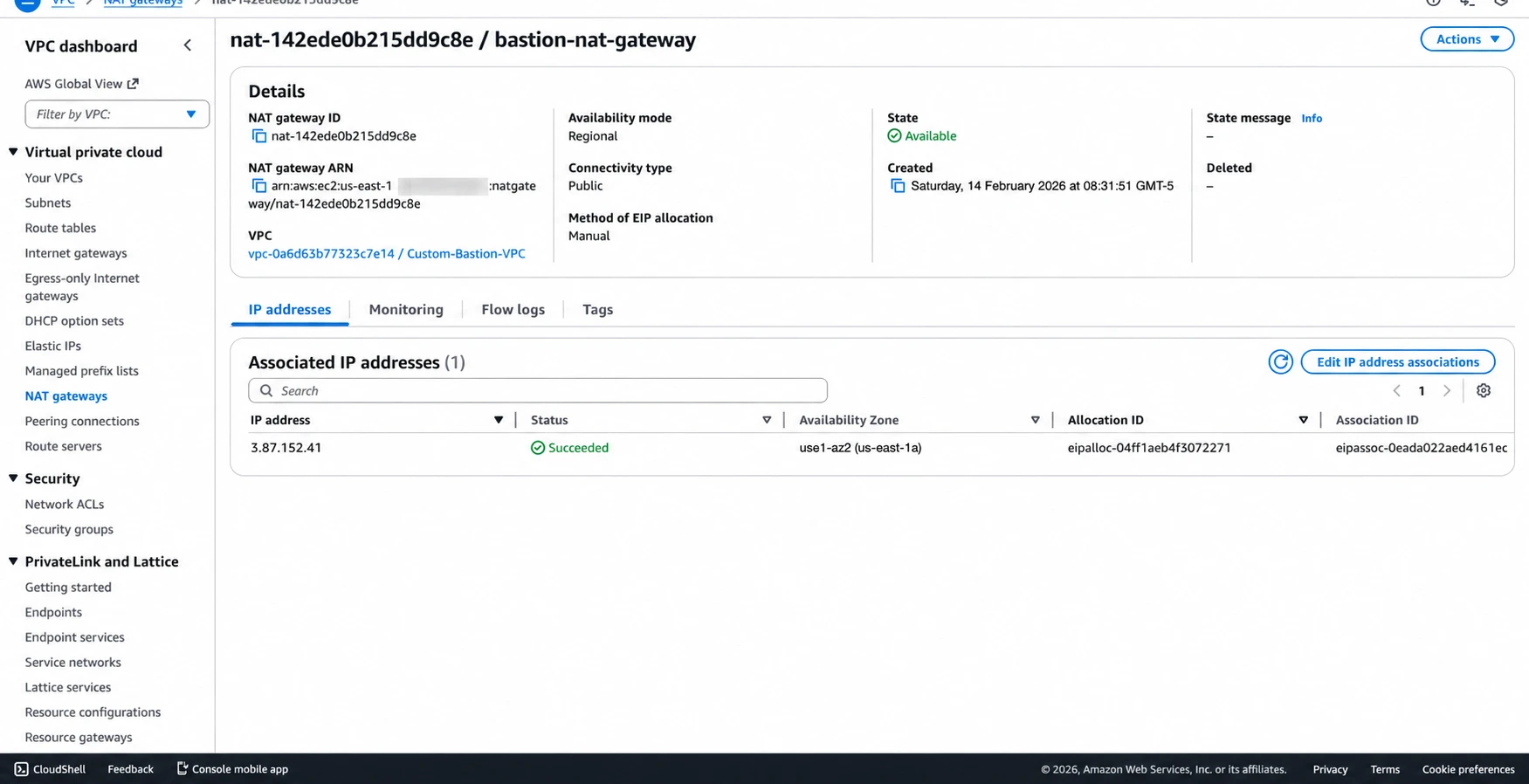Go to Subnets page
Viewport: 1529px width, 784px height.
point(48,203)
